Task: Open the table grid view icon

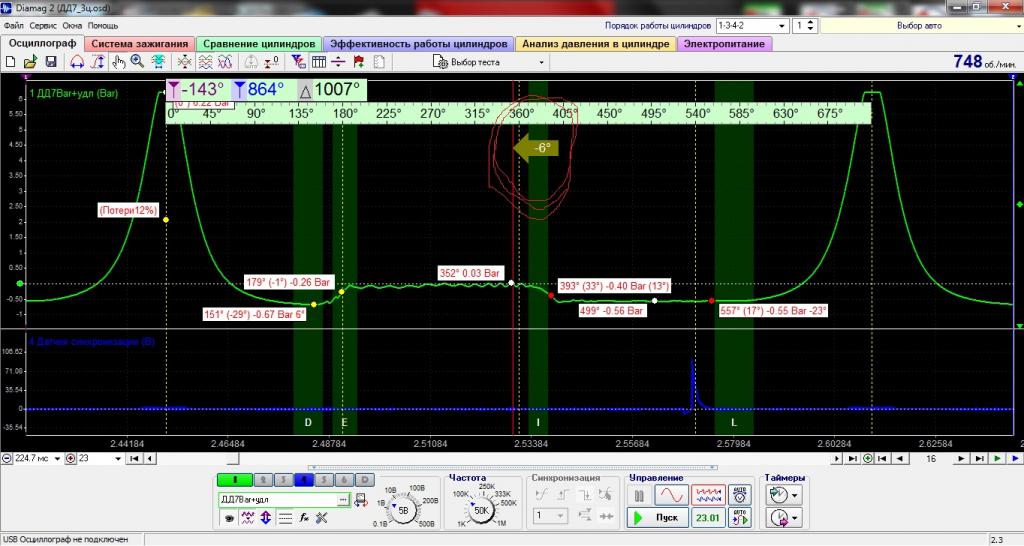Action: [x=319, y=62]
